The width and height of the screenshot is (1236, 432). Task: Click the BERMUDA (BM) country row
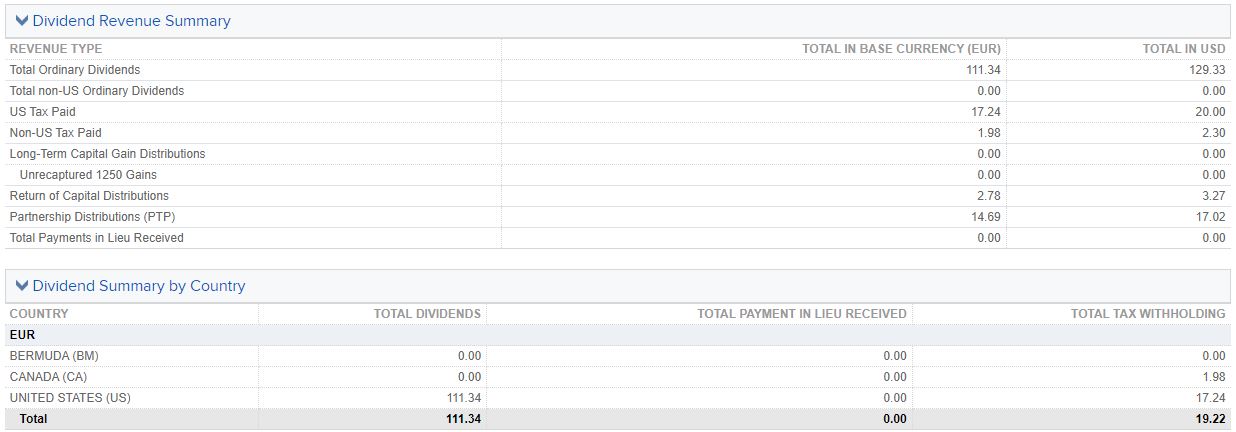618,356
